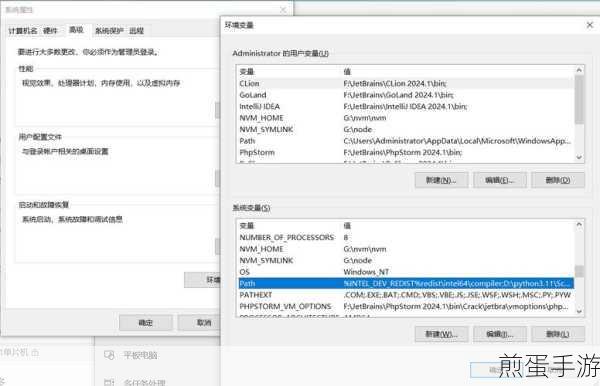Select the CLion user variable row
The image size is (600, 386).
(x=406, y=83)
